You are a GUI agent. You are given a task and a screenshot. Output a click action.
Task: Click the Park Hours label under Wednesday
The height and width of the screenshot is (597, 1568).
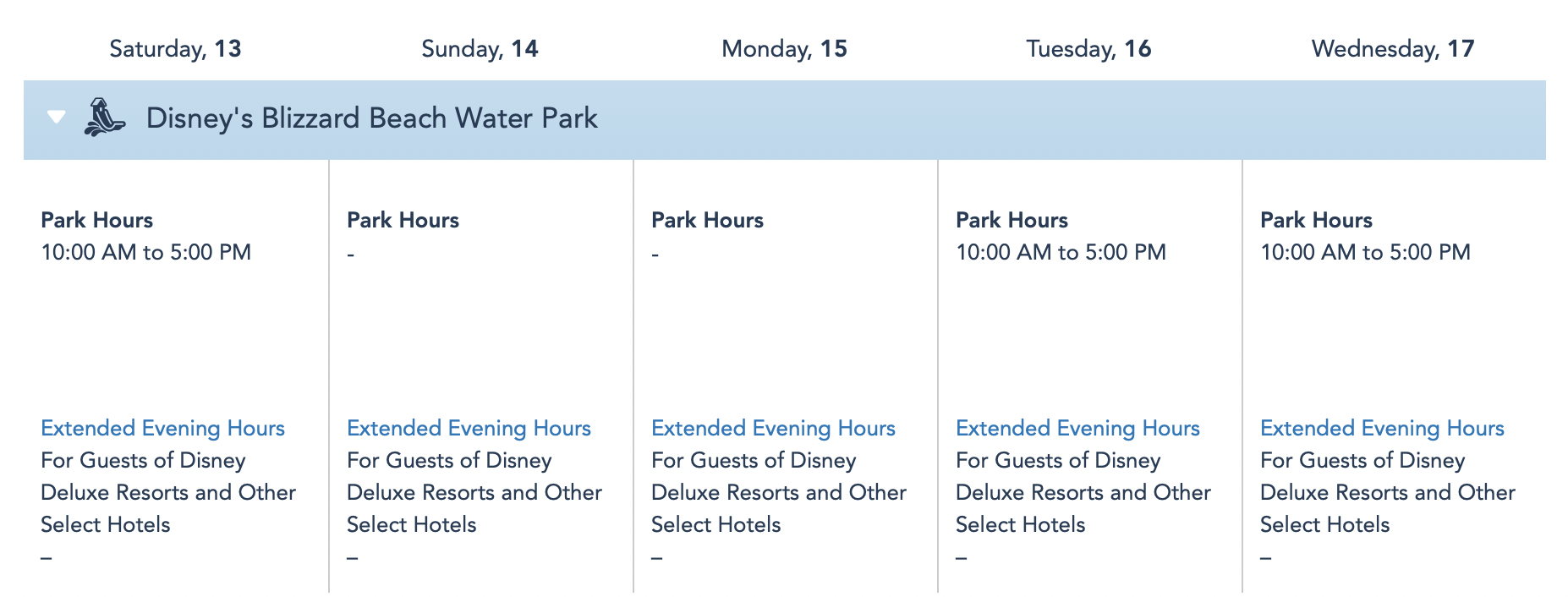(1316, 220)
